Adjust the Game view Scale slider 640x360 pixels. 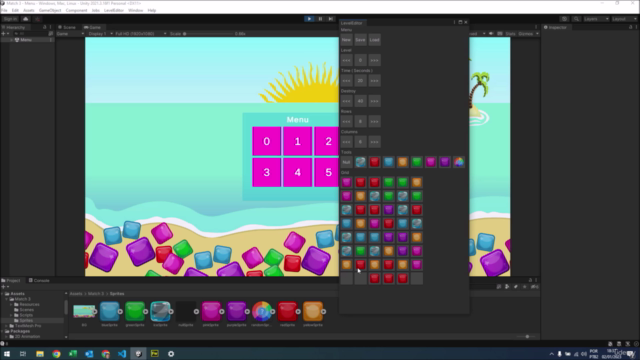(x=208, y=34)
